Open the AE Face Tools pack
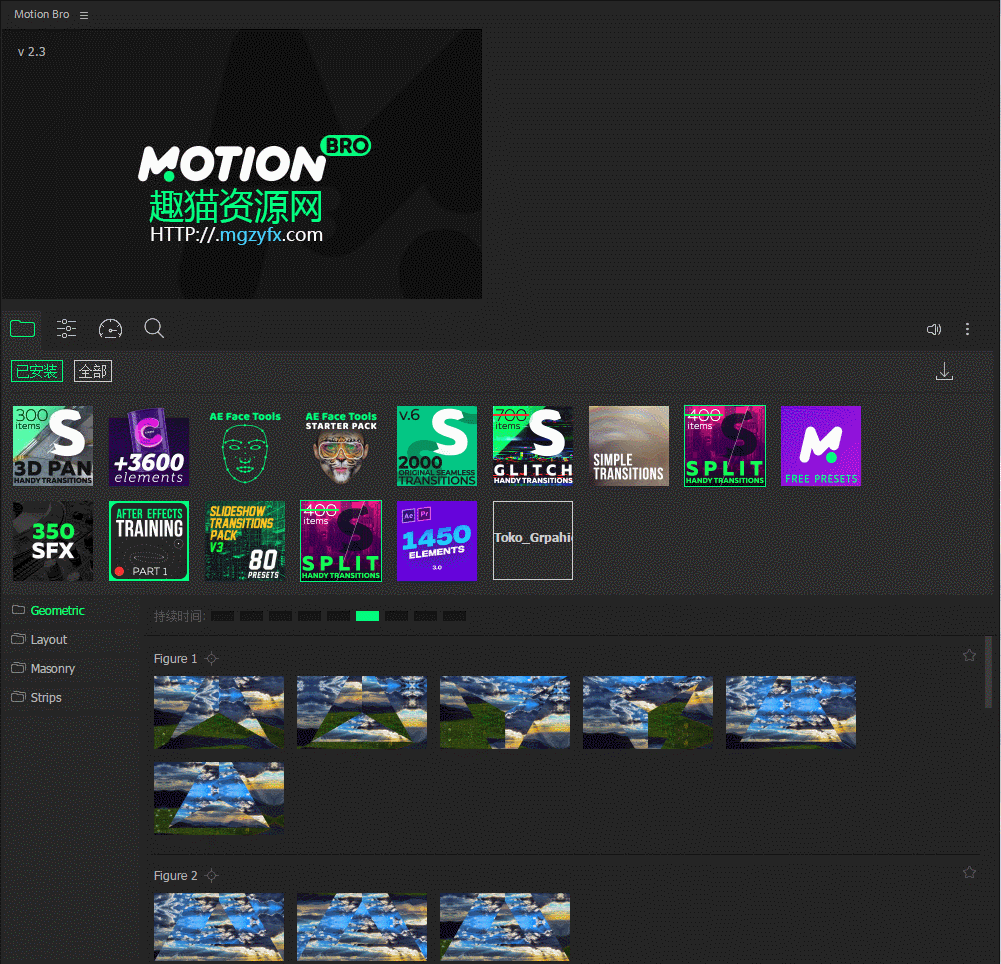This screenshot has width=1001, height=964. coord(245,446)
